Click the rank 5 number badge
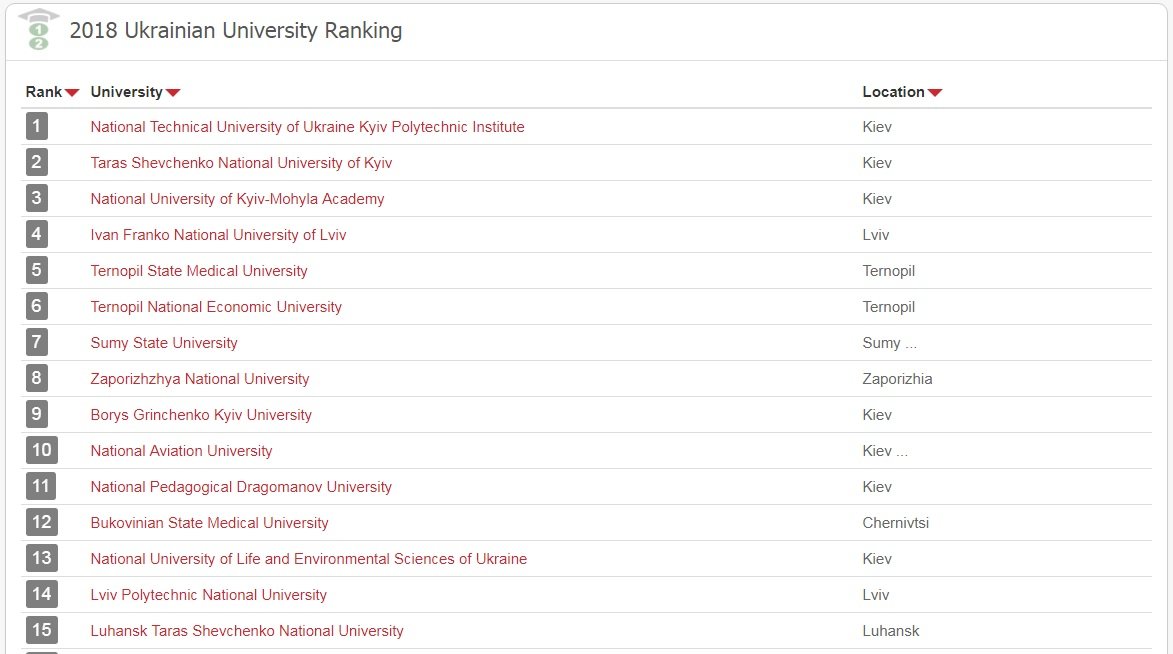 [37, 270]
